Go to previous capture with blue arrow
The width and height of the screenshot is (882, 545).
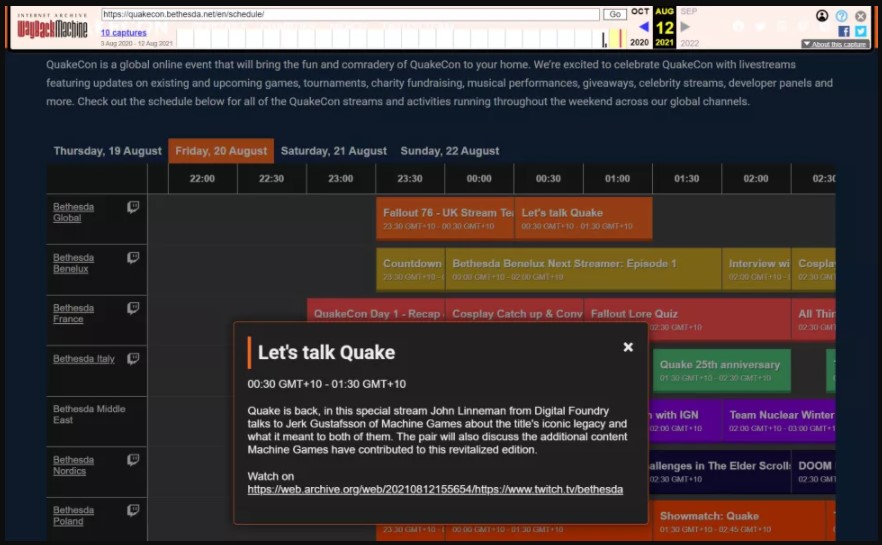click(643, 28)
